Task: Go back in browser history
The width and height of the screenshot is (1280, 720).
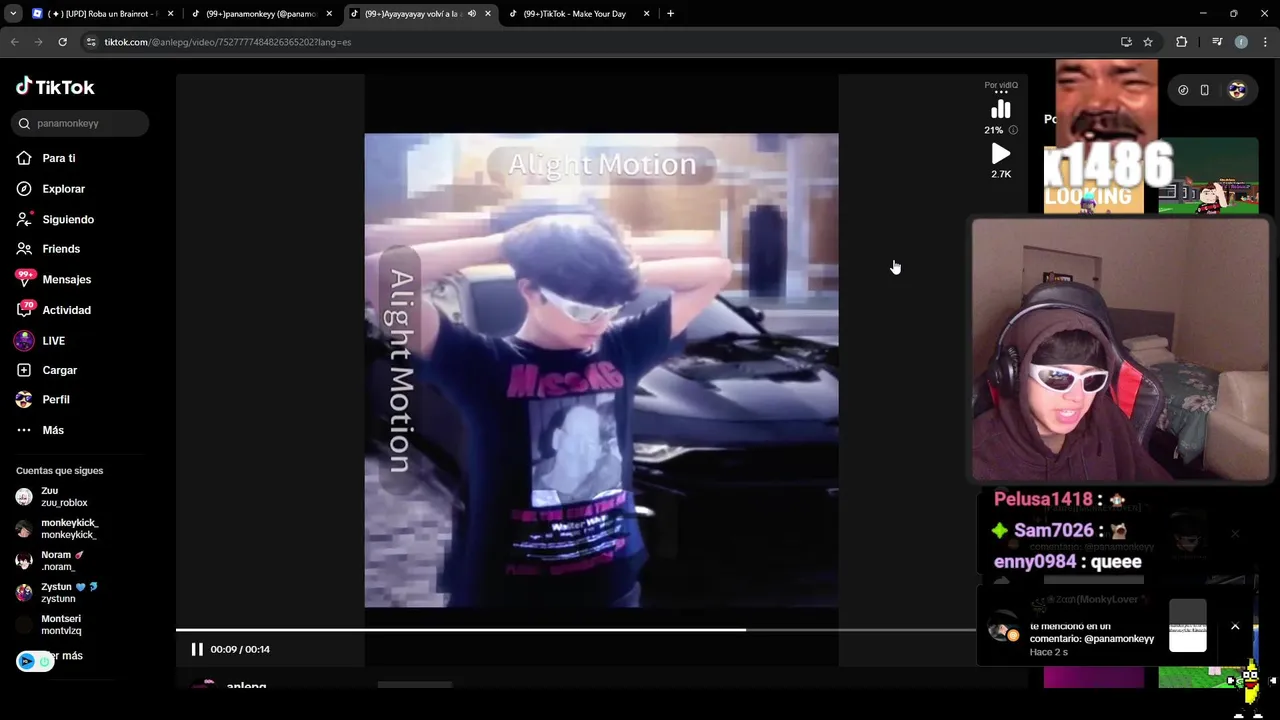Action: pyautogui.click(x=14, y=42)
